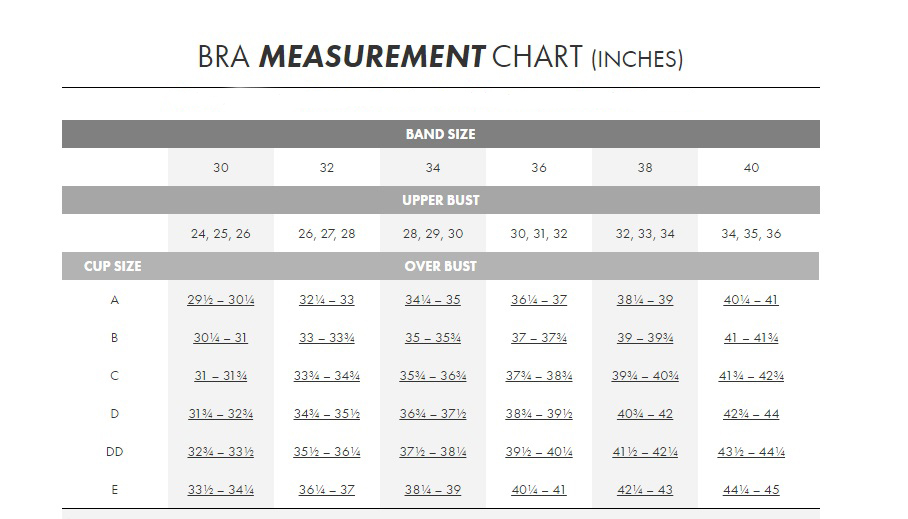This screenshot has width=908, height=519.
Task: Click the CUP SIZE header label
Action: (113, 267)
